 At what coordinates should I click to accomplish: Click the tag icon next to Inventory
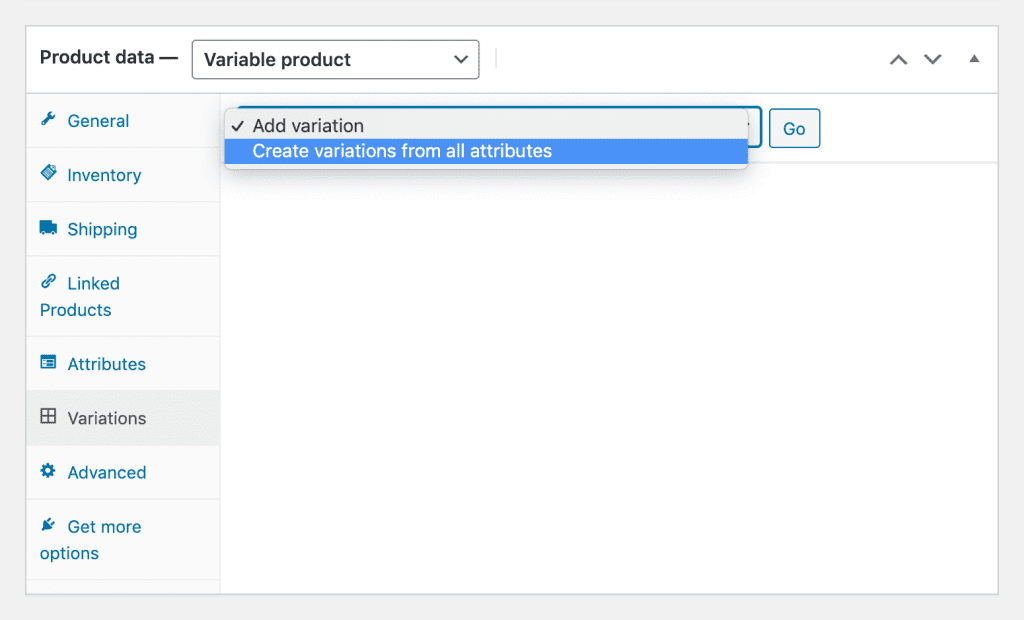pos(48,174)
